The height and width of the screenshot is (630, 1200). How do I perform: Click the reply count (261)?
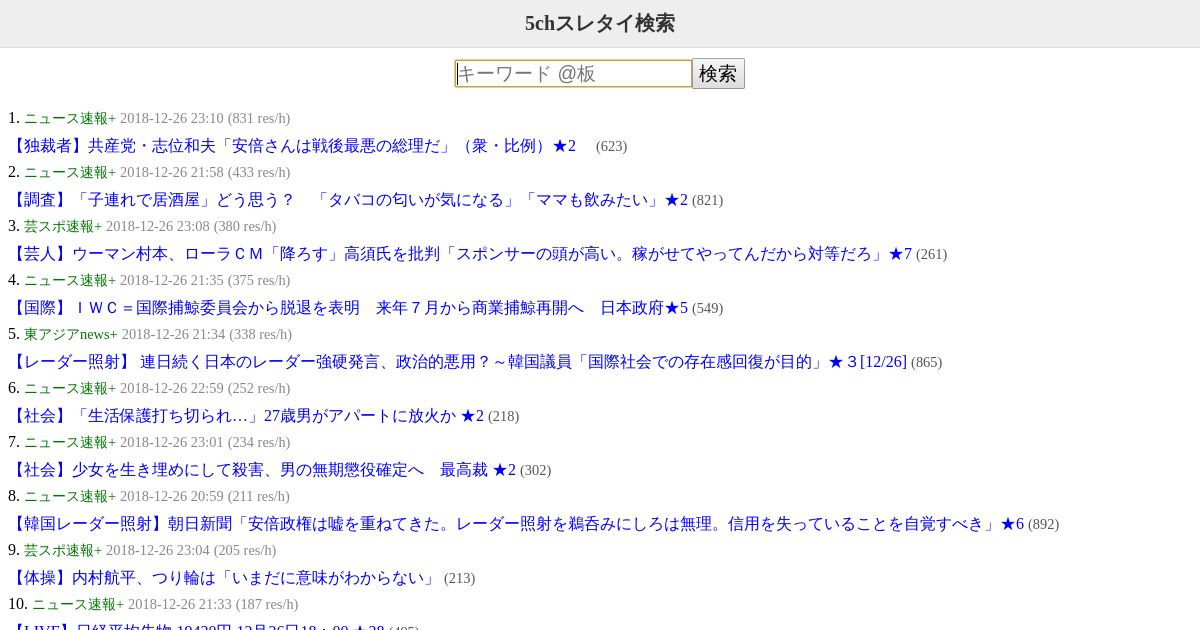coord(932,254)
